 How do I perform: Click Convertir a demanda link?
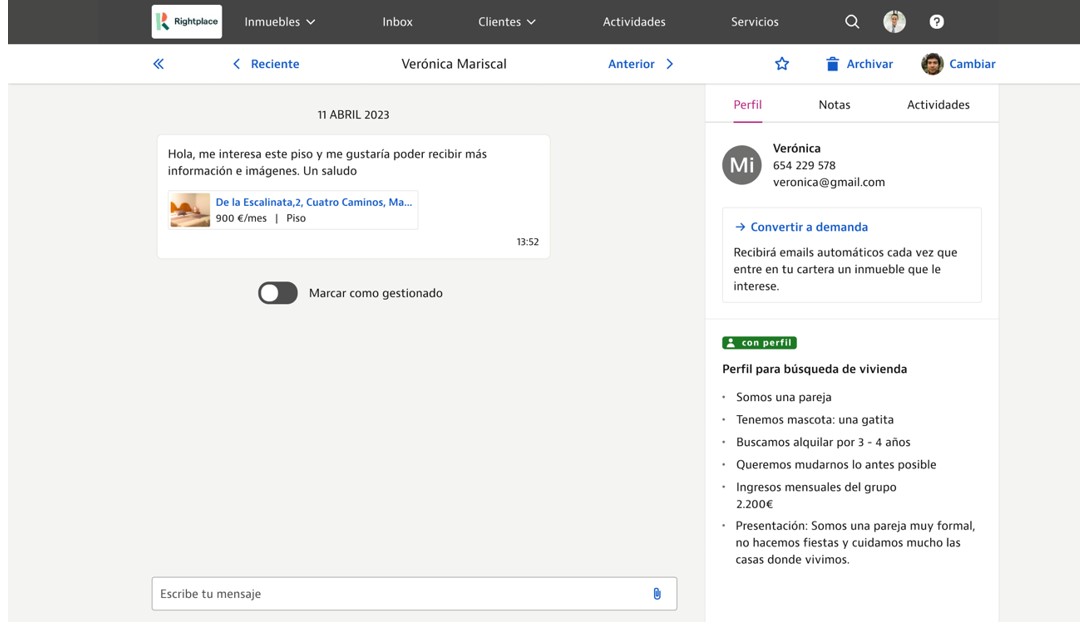(809, 227)
